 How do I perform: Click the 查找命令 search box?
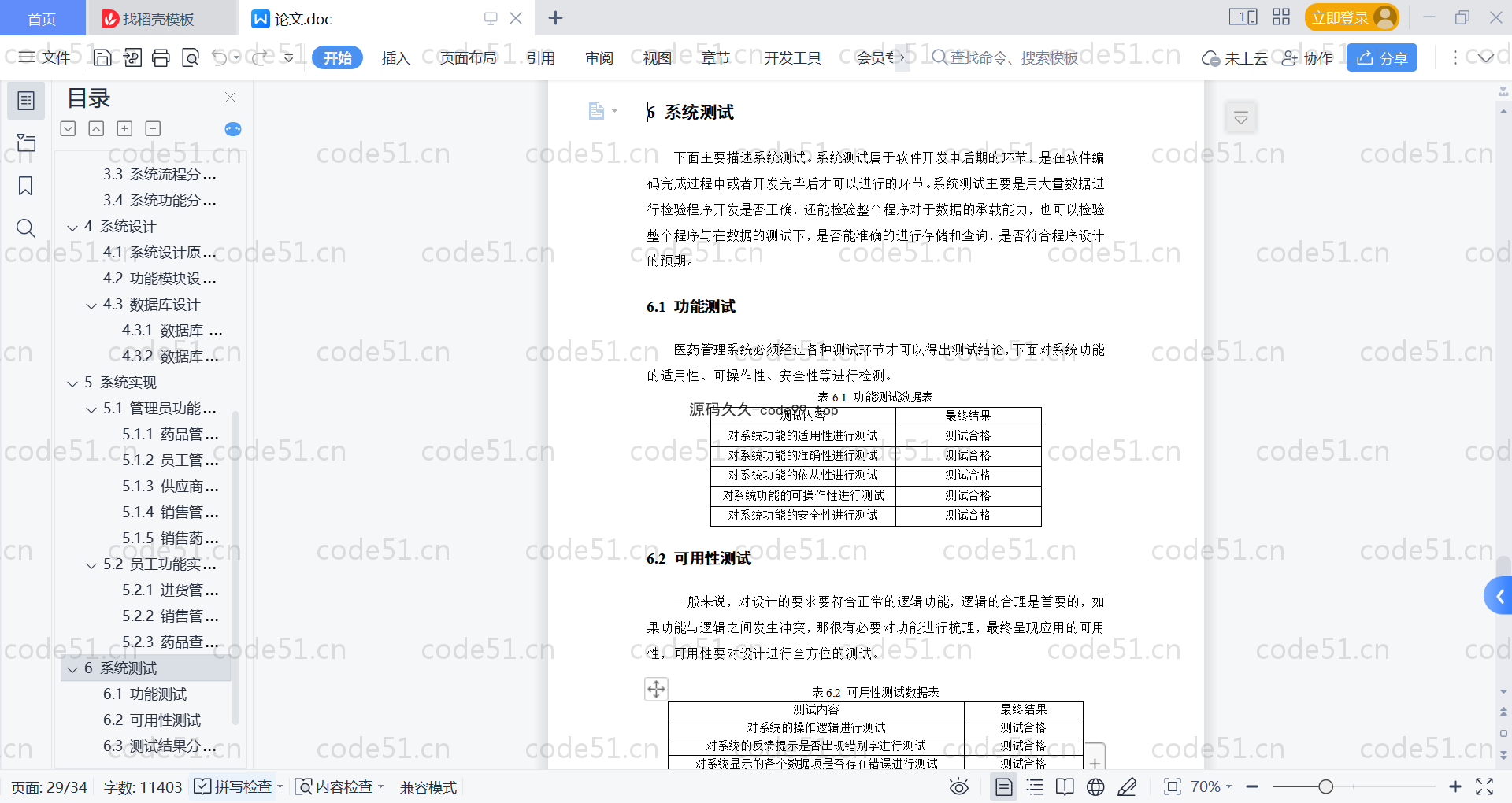point(1006,57)
